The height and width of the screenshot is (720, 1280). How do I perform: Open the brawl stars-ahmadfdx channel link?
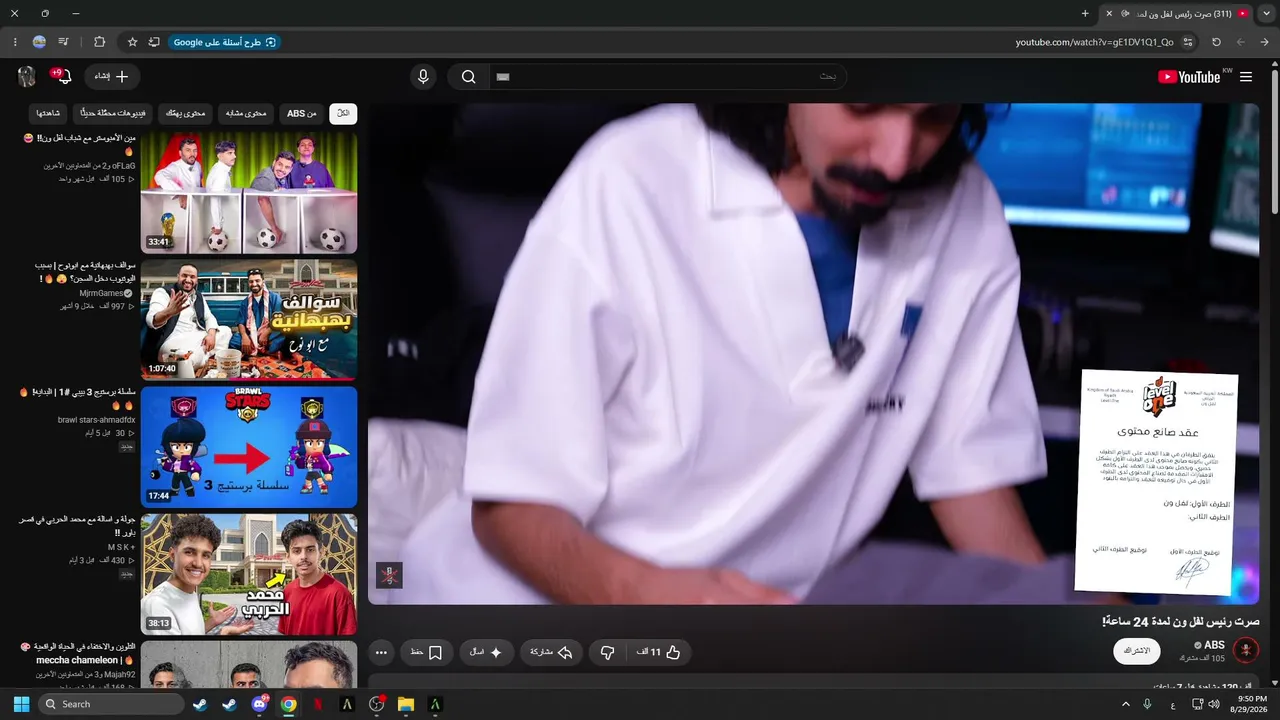96,420
